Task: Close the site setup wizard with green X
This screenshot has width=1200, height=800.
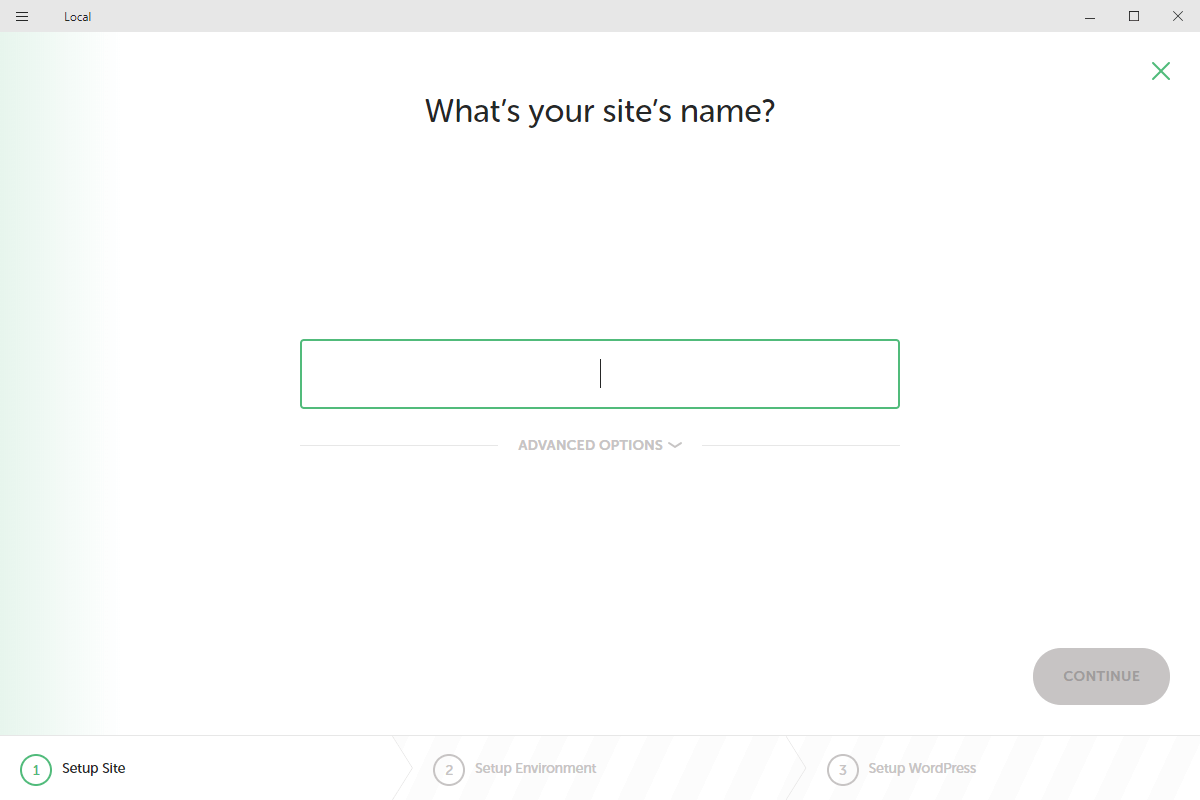Action: pyautogui.click(x=1160, y=71)
